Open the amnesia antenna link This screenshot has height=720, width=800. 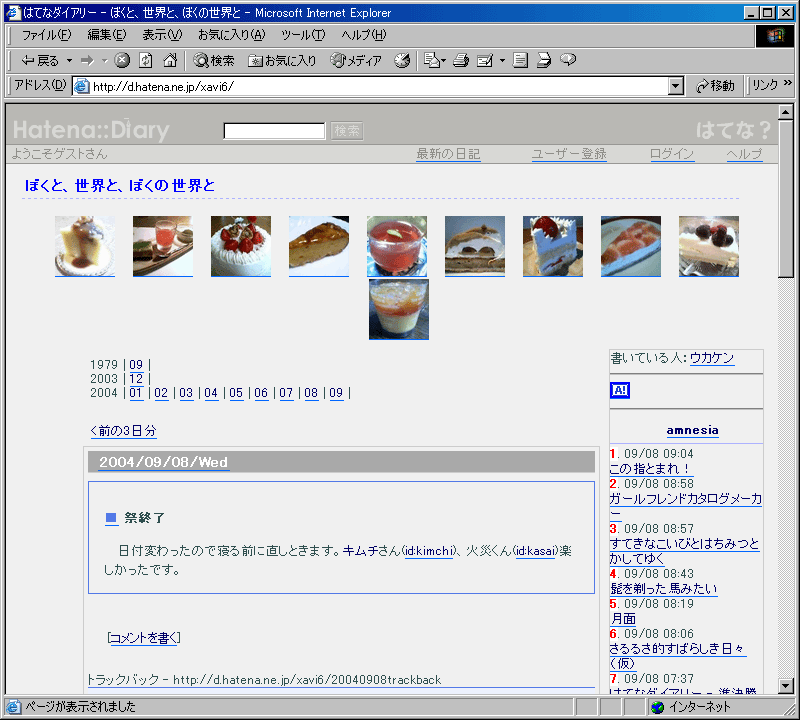692,430
